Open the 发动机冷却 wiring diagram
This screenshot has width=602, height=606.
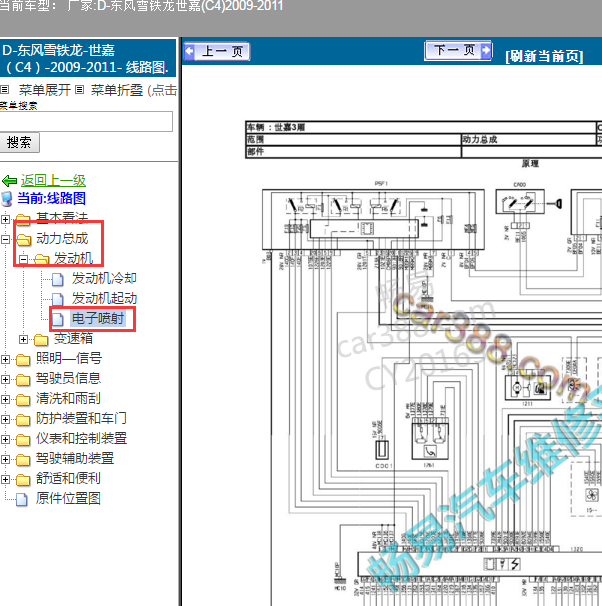[x=104, y=278]
